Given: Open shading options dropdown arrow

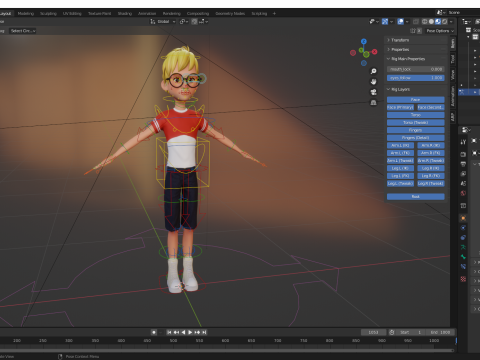Looking at the screenshot, I should click(x=451, y=22).
